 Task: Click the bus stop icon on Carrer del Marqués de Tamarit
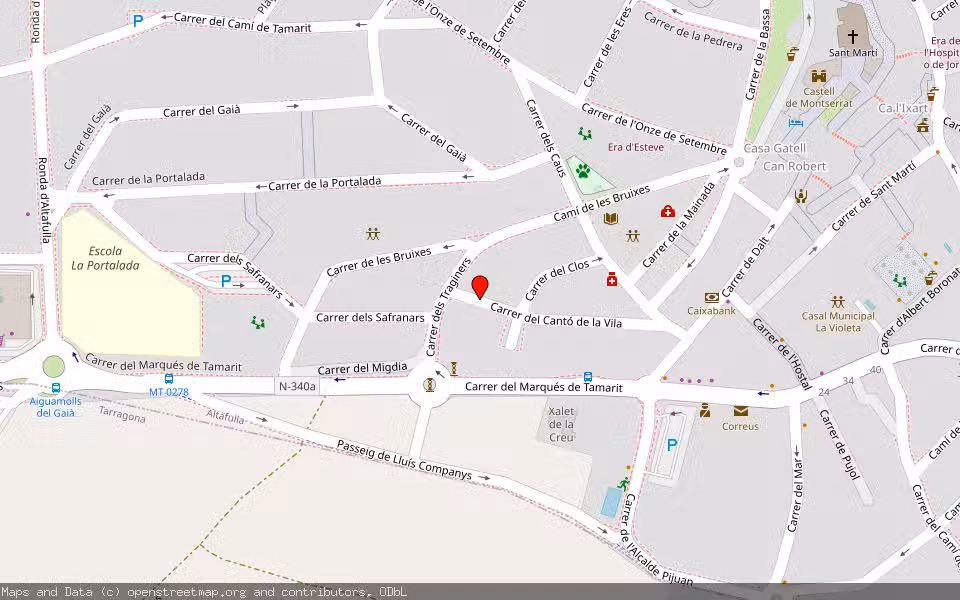pyautogui.click(x=588, y=377)
